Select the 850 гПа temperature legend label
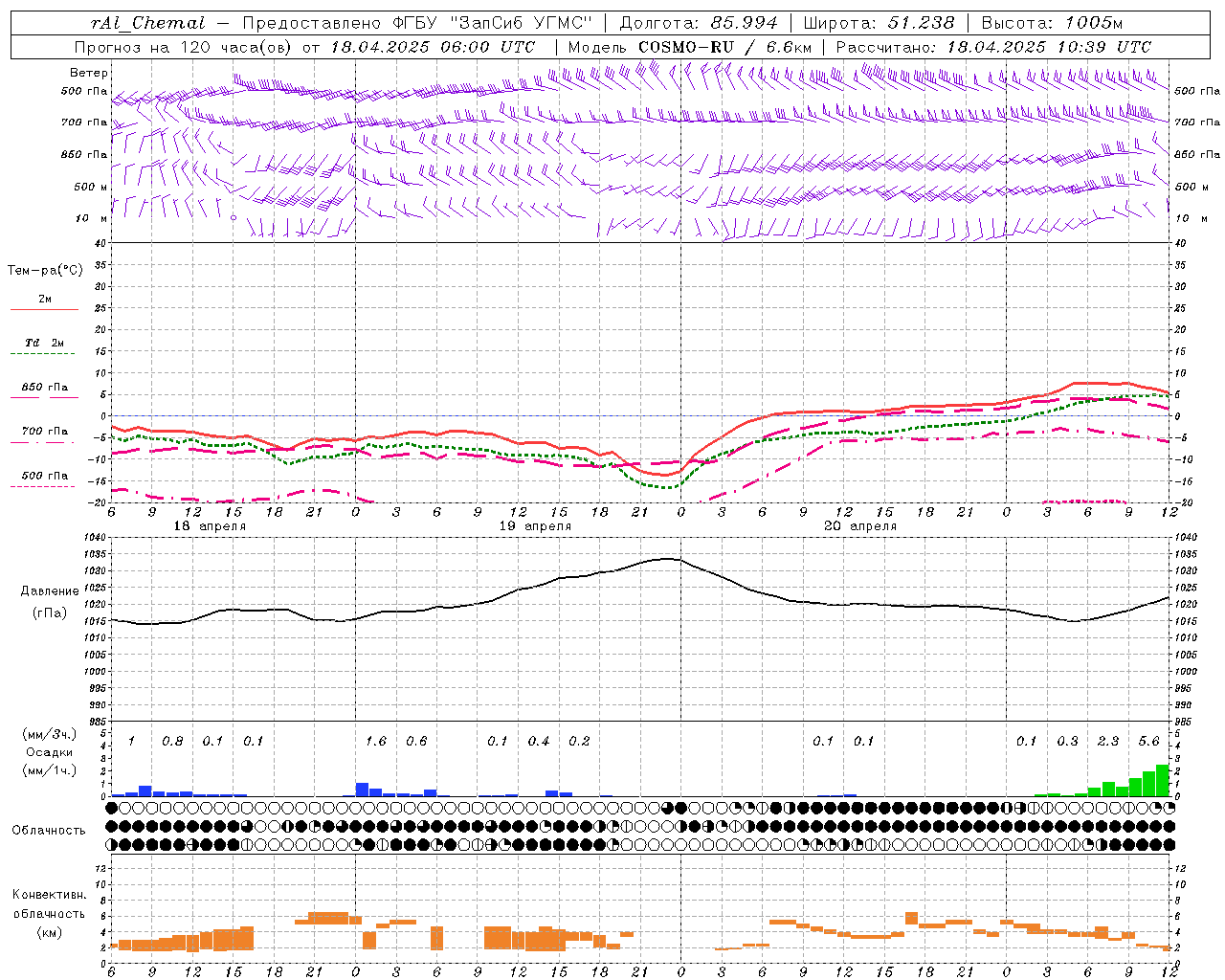Image resolution: width=1225 pixels, height=980 pixels. [45, 388]
